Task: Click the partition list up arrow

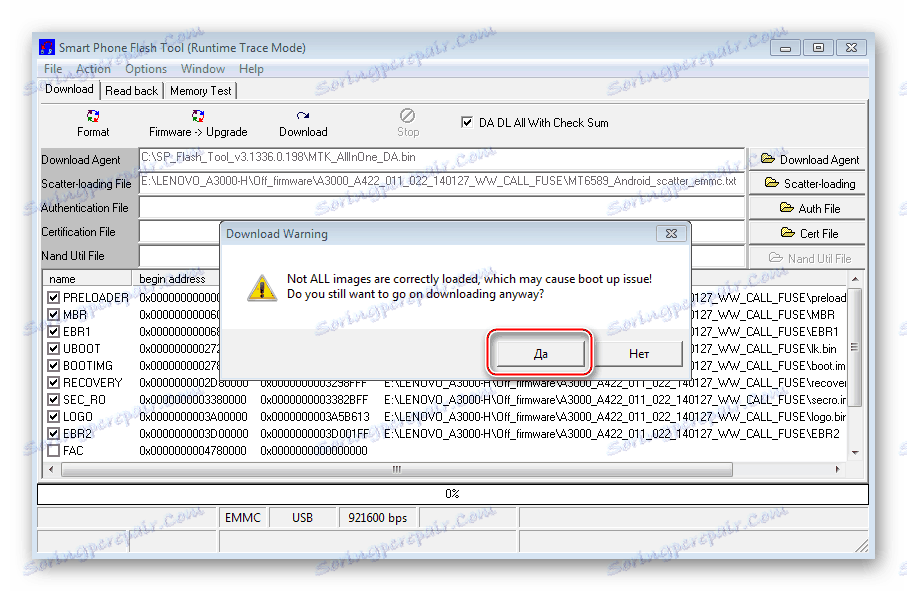Action: [x=856, y=279]
